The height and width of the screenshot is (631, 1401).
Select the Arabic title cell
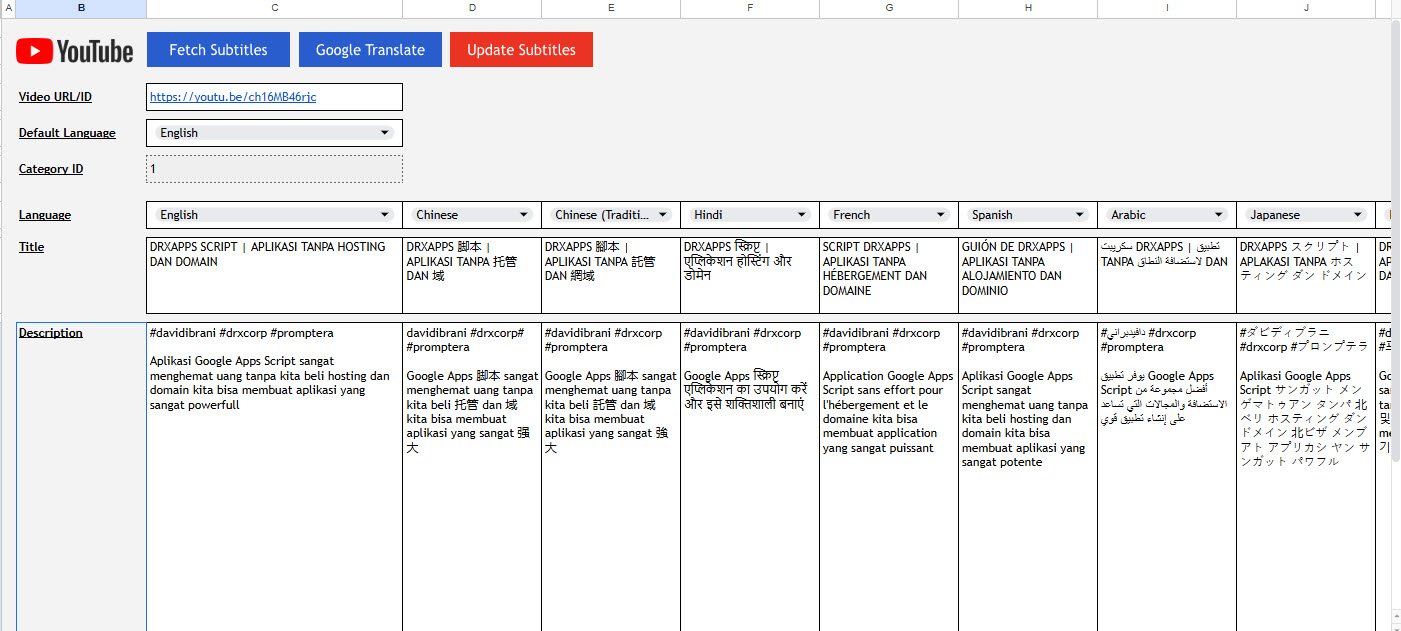click(1167, 275)
